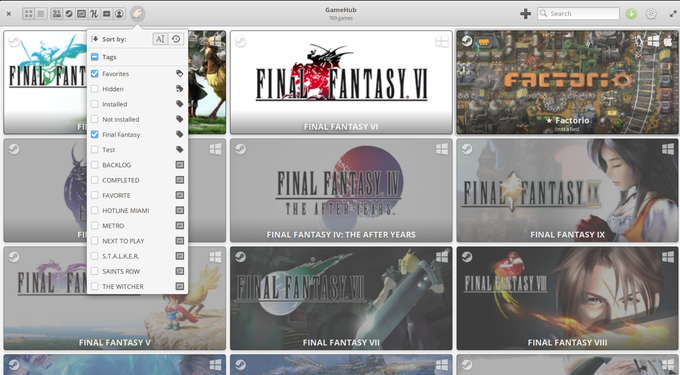Add a new game with plus icon
This screenshot has width=680, height=375.
[526, 14]
